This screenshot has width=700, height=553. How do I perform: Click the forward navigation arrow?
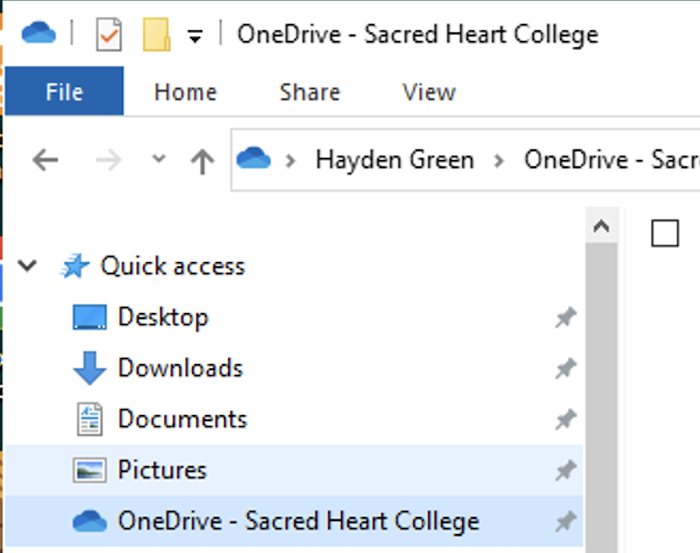click(109, 160)
